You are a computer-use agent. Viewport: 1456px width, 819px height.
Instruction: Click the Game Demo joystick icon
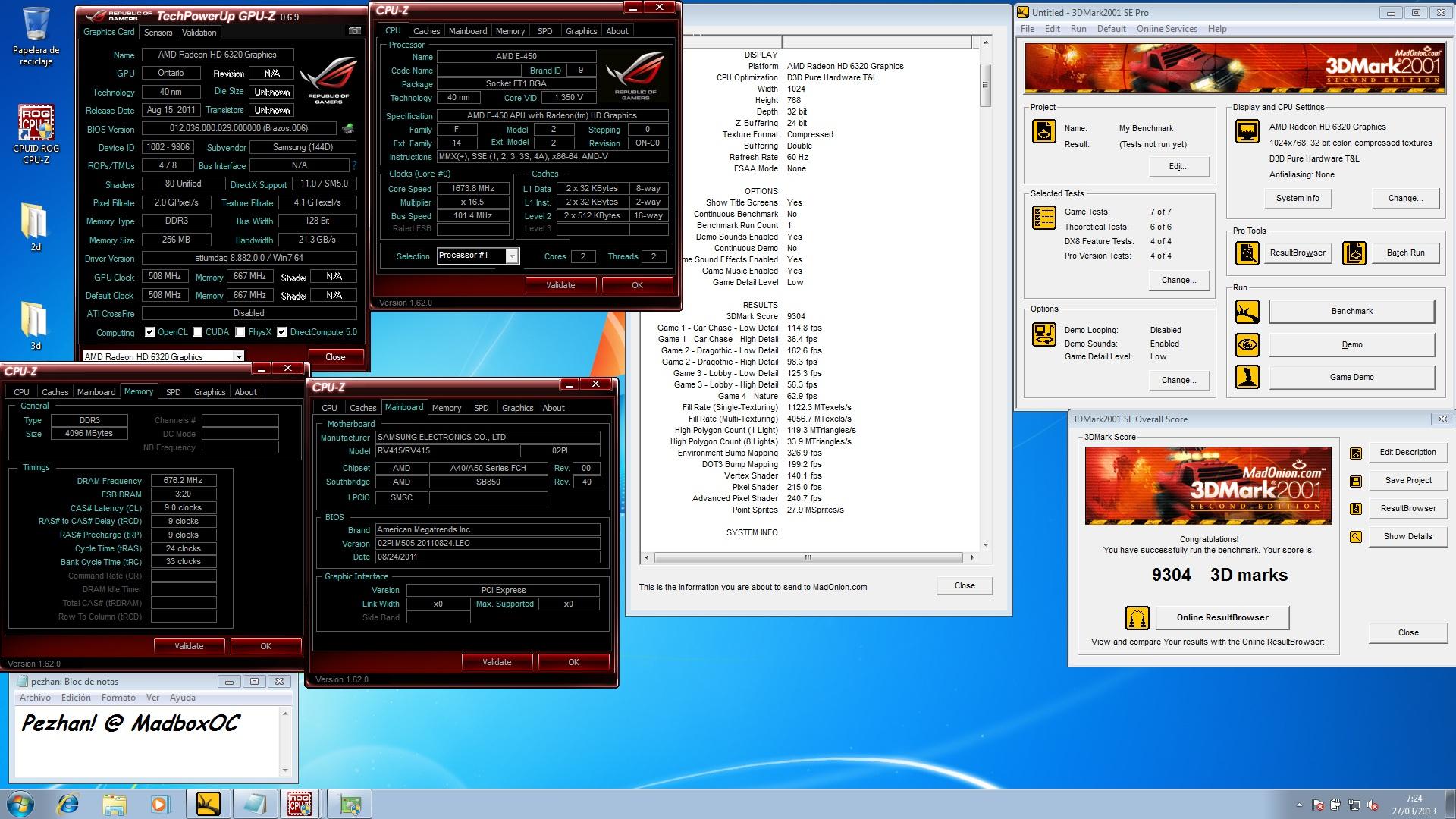1247,377
